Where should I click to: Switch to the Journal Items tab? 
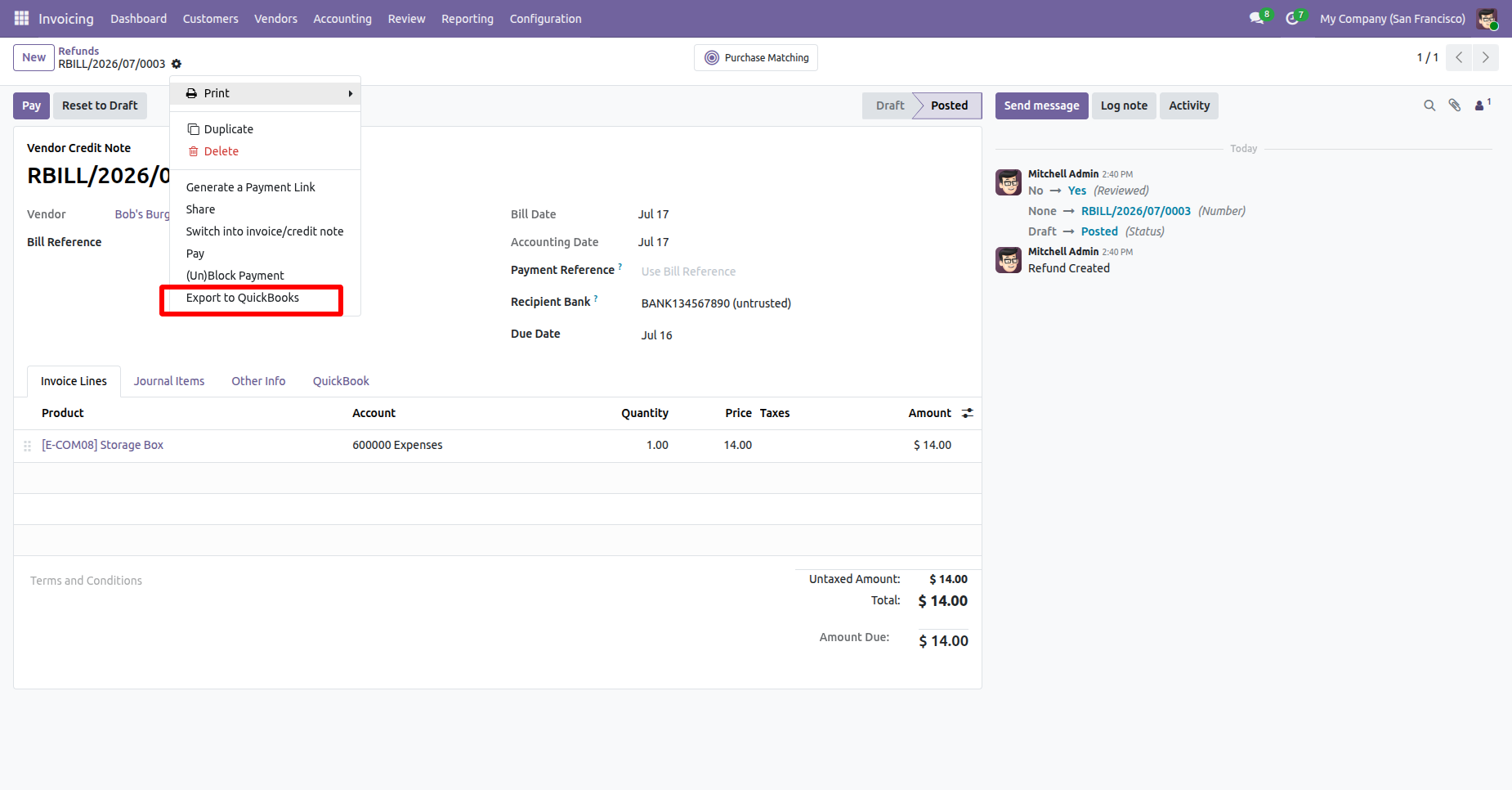click(169, 381)
